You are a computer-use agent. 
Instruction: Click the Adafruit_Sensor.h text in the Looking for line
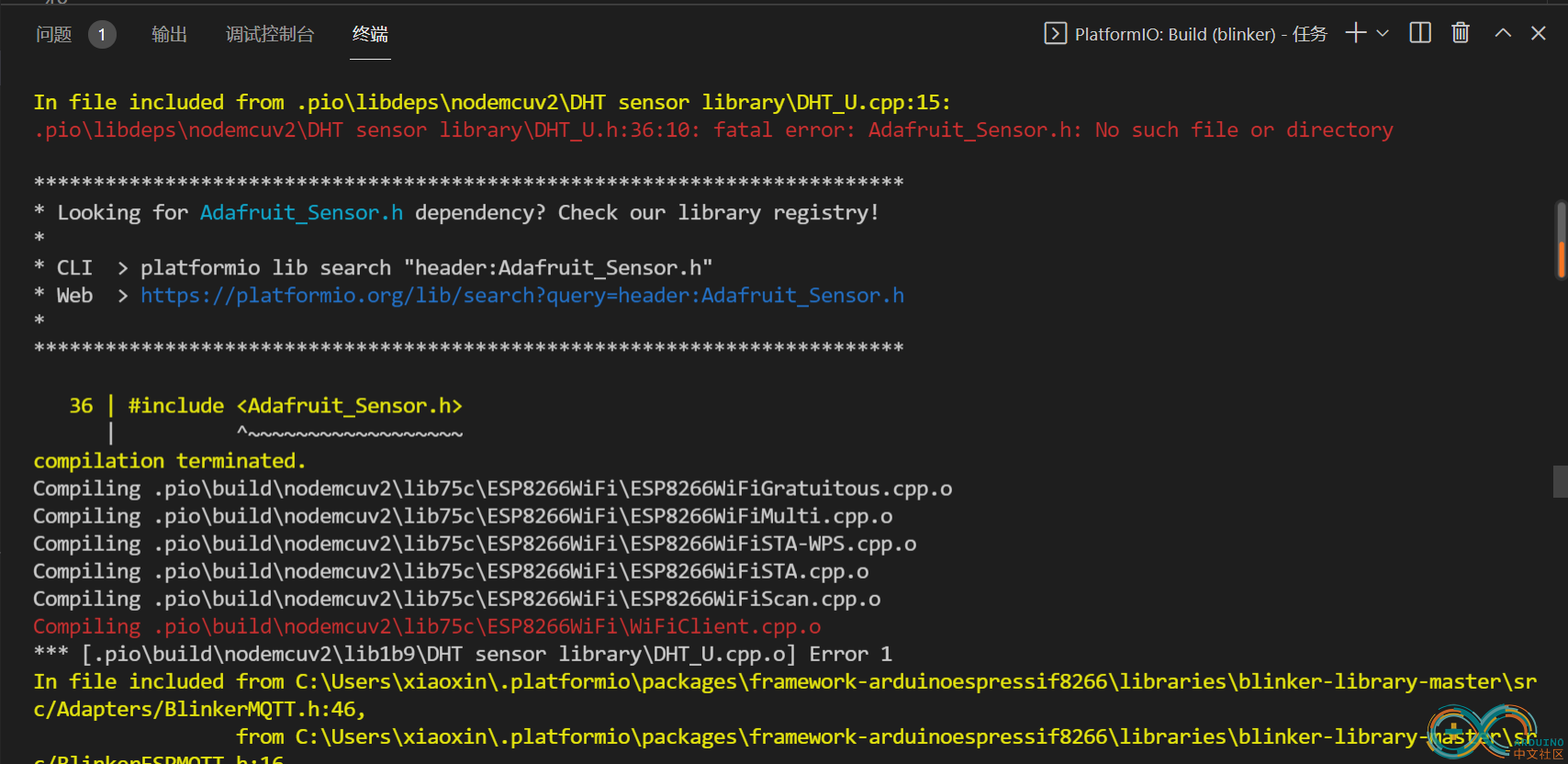301,213
